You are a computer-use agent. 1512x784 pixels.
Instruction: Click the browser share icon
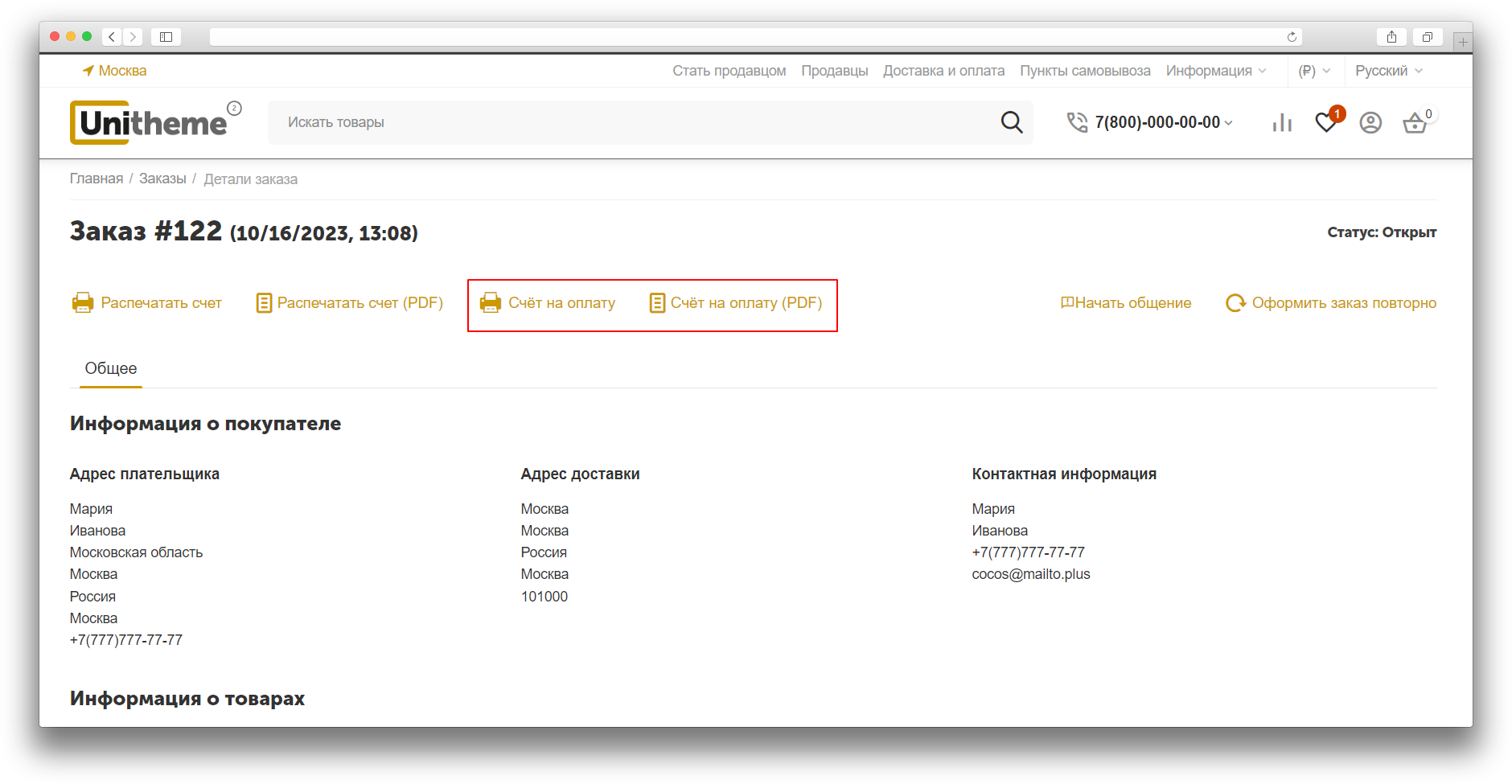pos(1391,37)
